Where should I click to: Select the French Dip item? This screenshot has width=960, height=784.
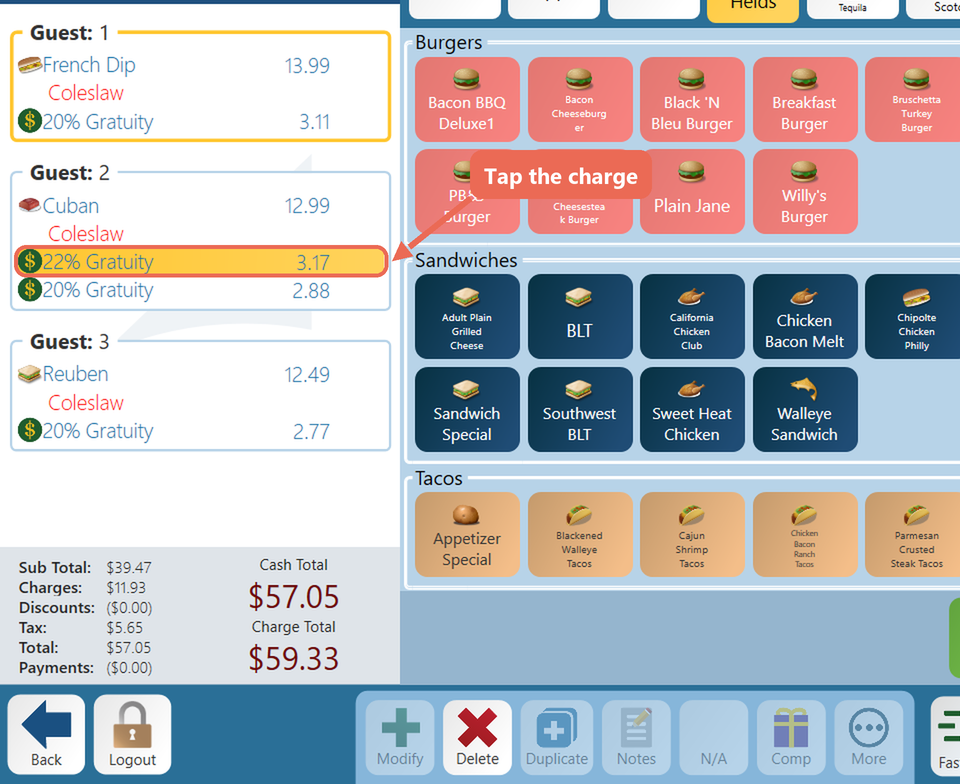pos(201,65)
